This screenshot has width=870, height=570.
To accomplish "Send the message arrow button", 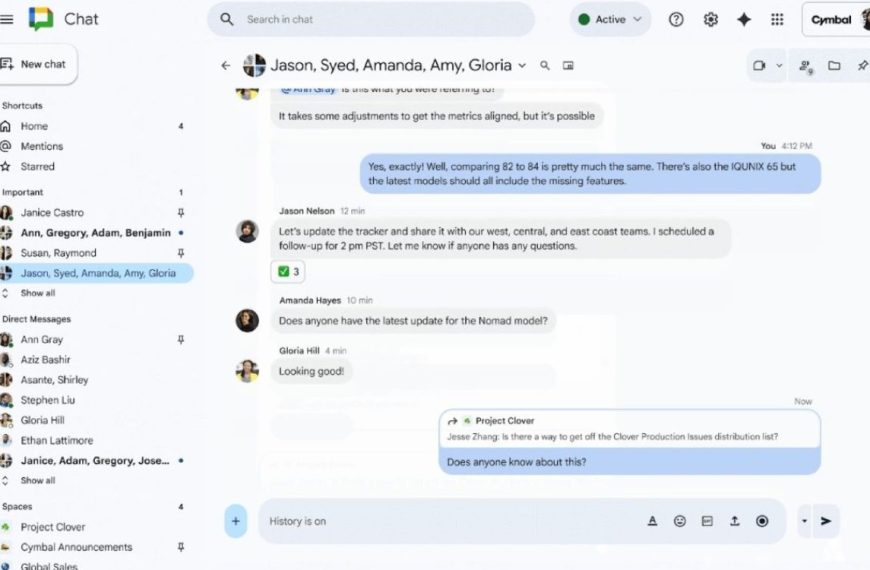I will point(826,521).
